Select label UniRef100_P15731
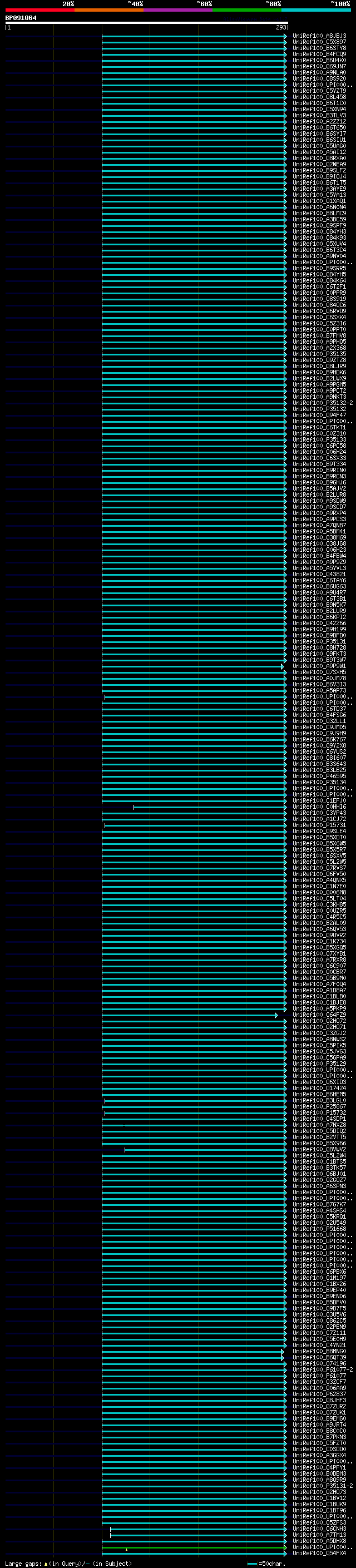 (319, 825)
